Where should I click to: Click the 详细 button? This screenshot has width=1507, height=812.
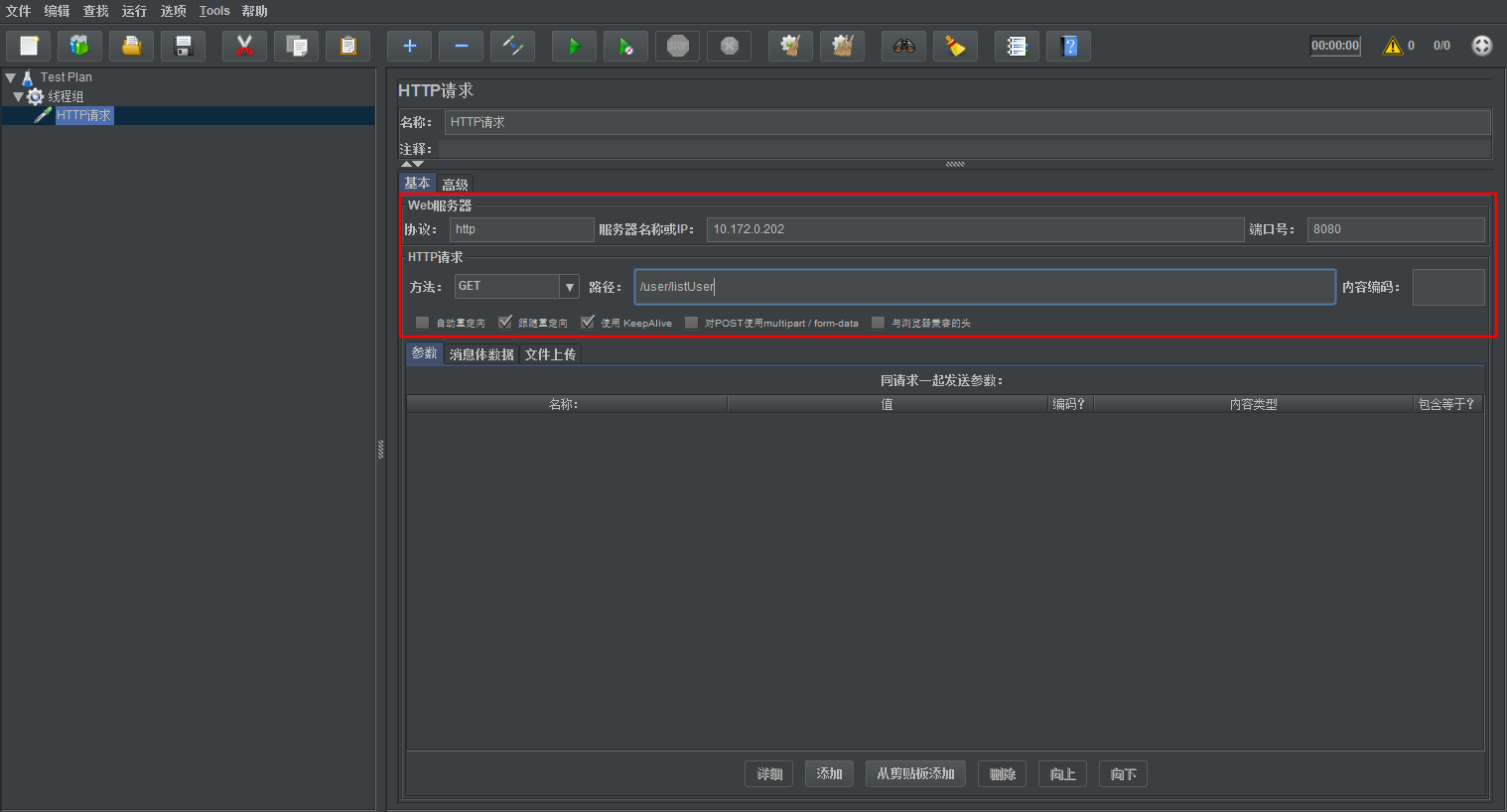pos(769,774)
